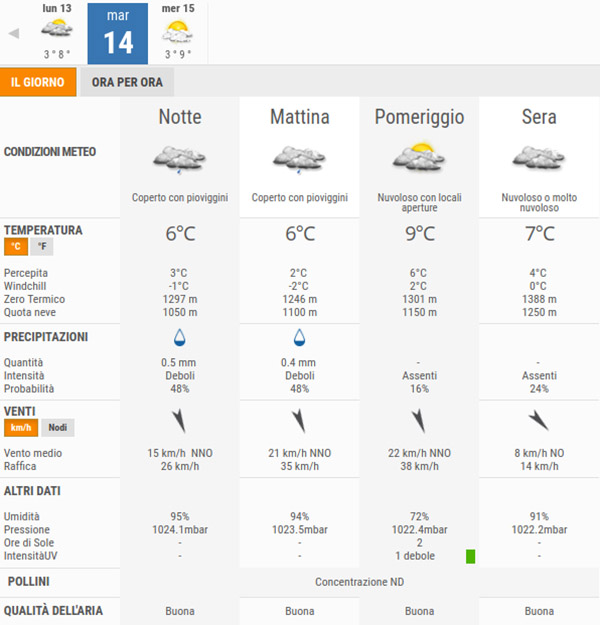This screenshot has width=600, height=625.
Task: Click the Concentrazione ND pollen text
Action: coord(360,582)
